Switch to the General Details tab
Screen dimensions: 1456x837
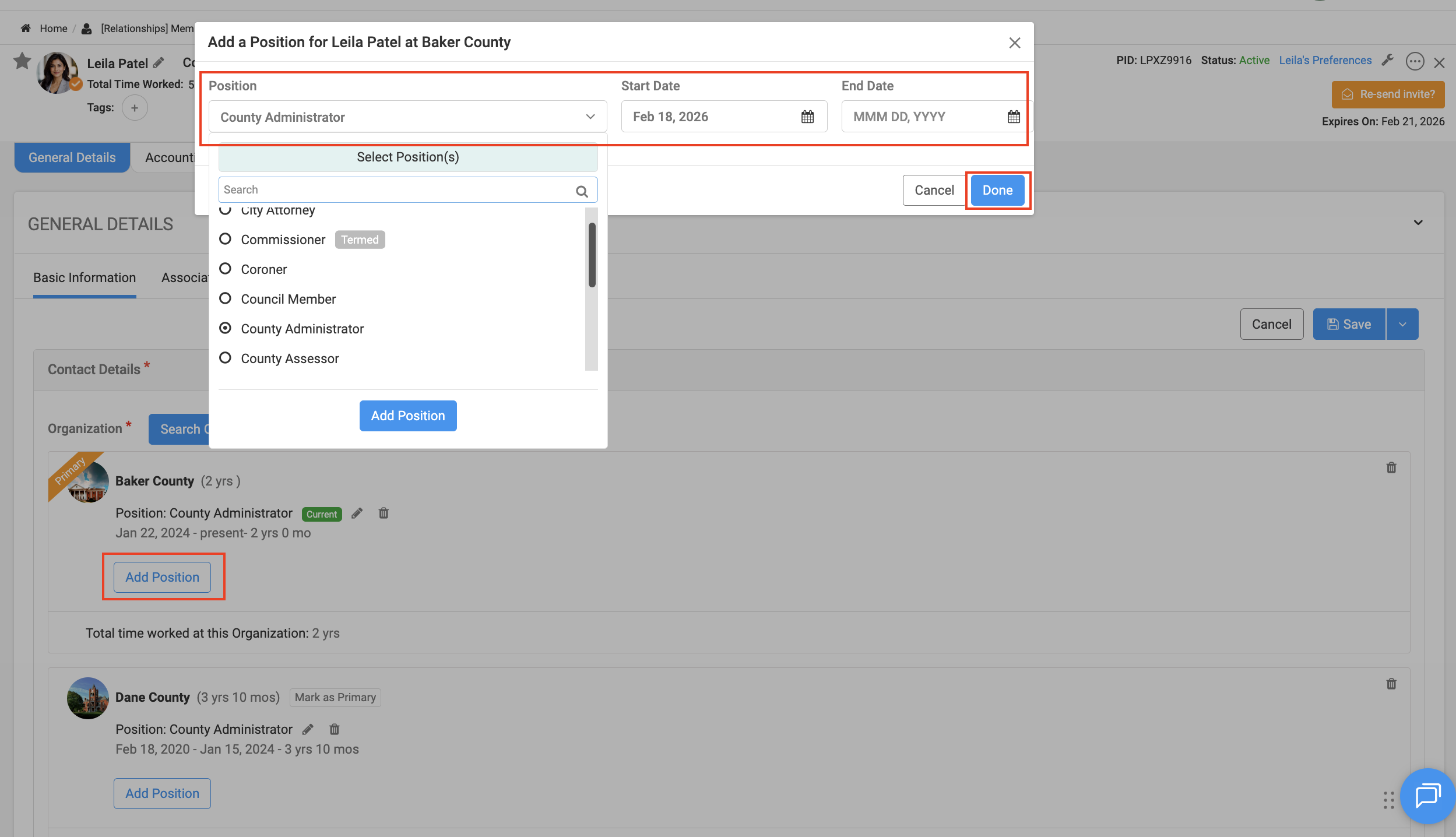[x=72, y=157]
